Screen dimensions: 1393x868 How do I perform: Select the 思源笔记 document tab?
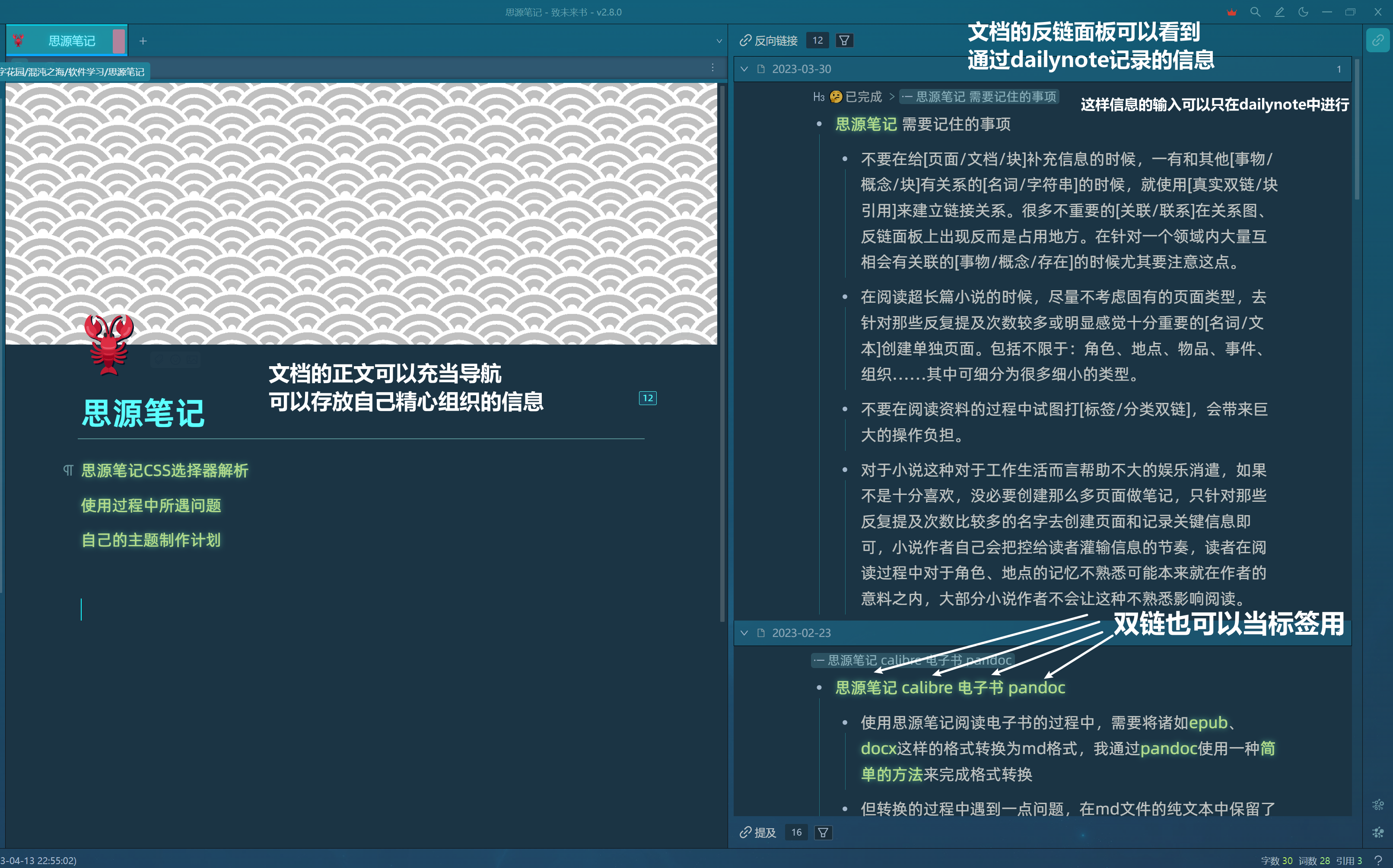(71, 41)
